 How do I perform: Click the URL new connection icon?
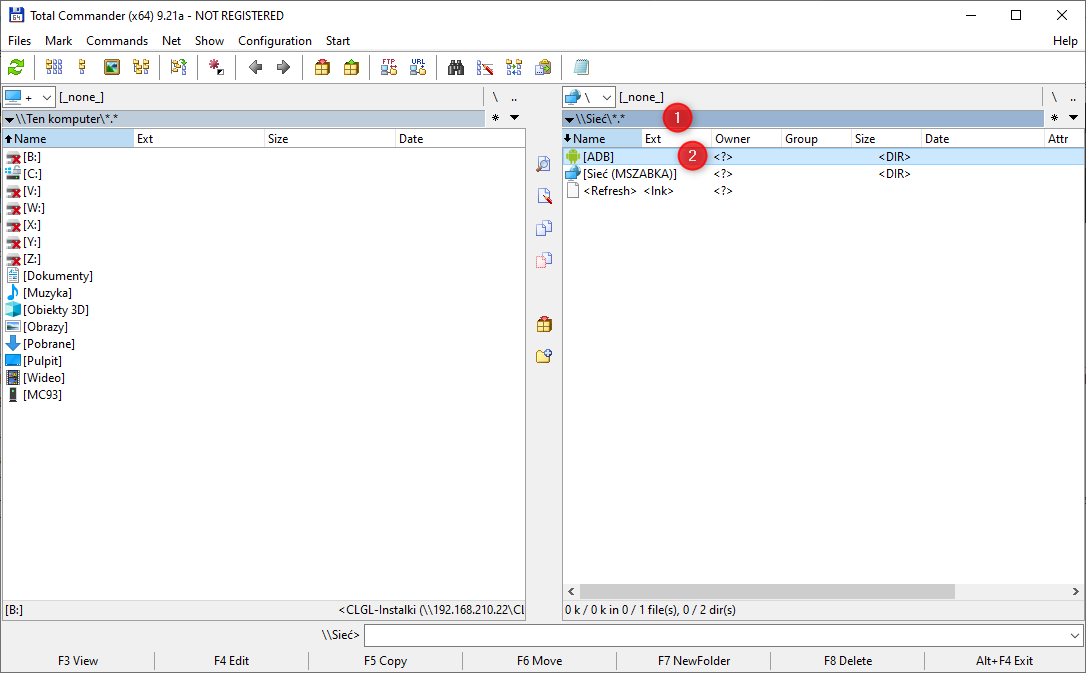coord(418,68)
